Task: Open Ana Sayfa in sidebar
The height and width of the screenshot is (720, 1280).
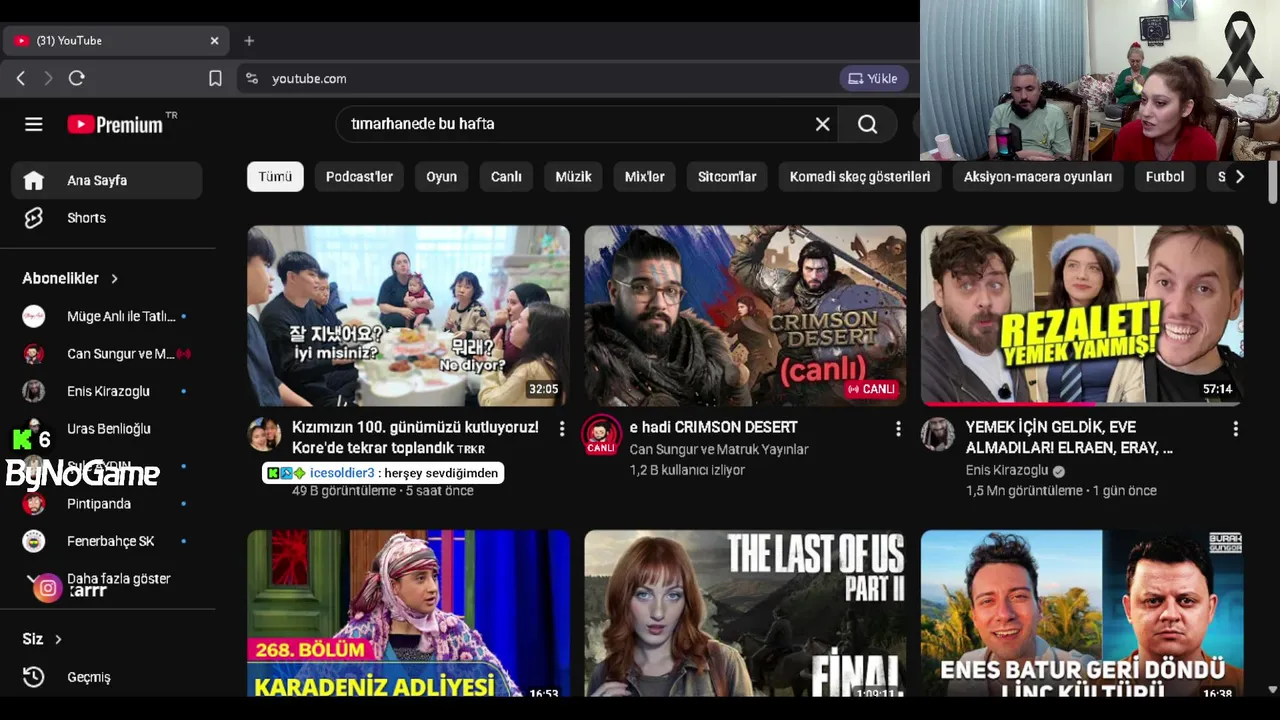Action: [107, 181]
